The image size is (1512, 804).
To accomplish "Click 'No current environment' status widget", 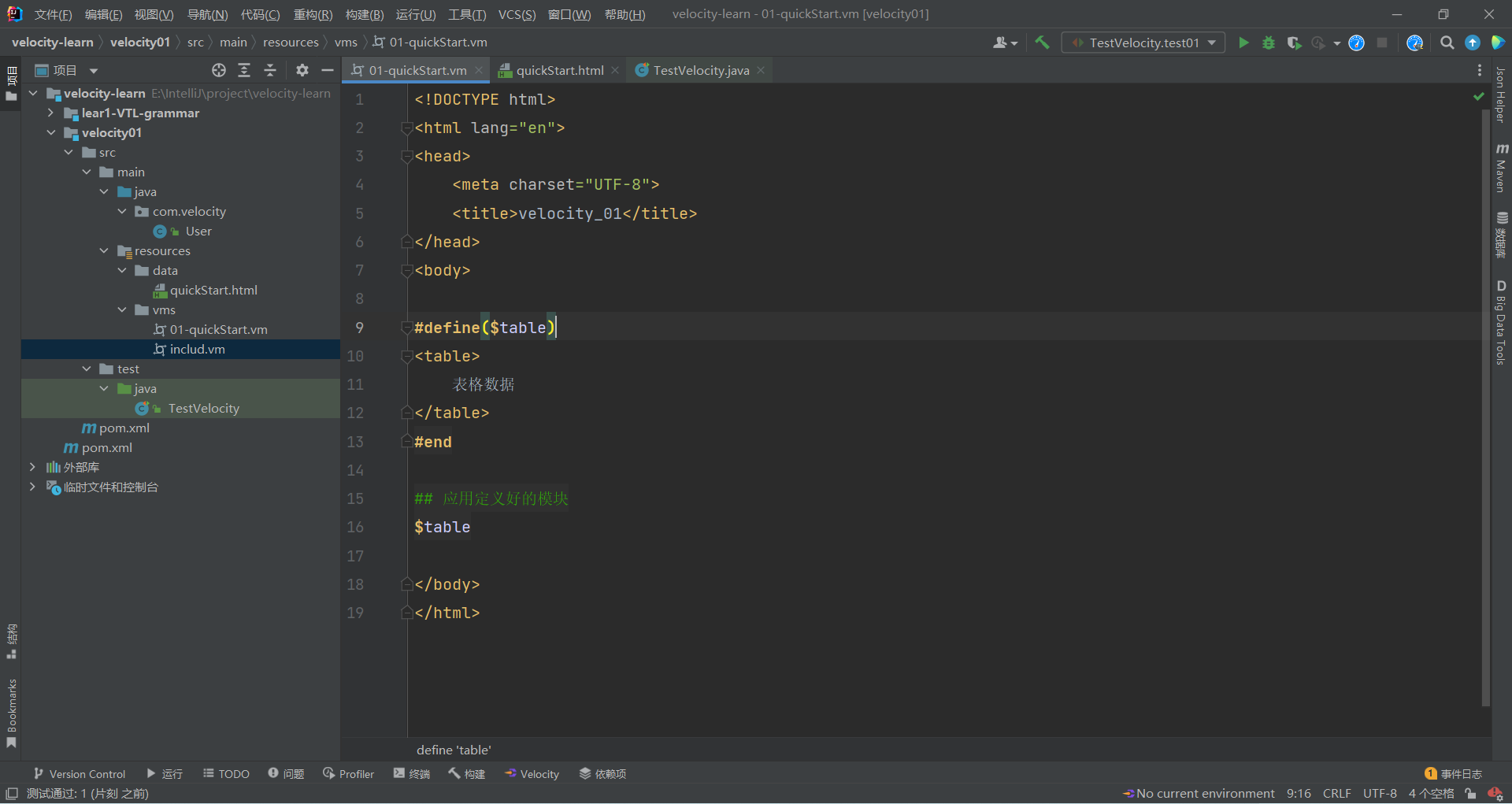I will click(1199, 794).
